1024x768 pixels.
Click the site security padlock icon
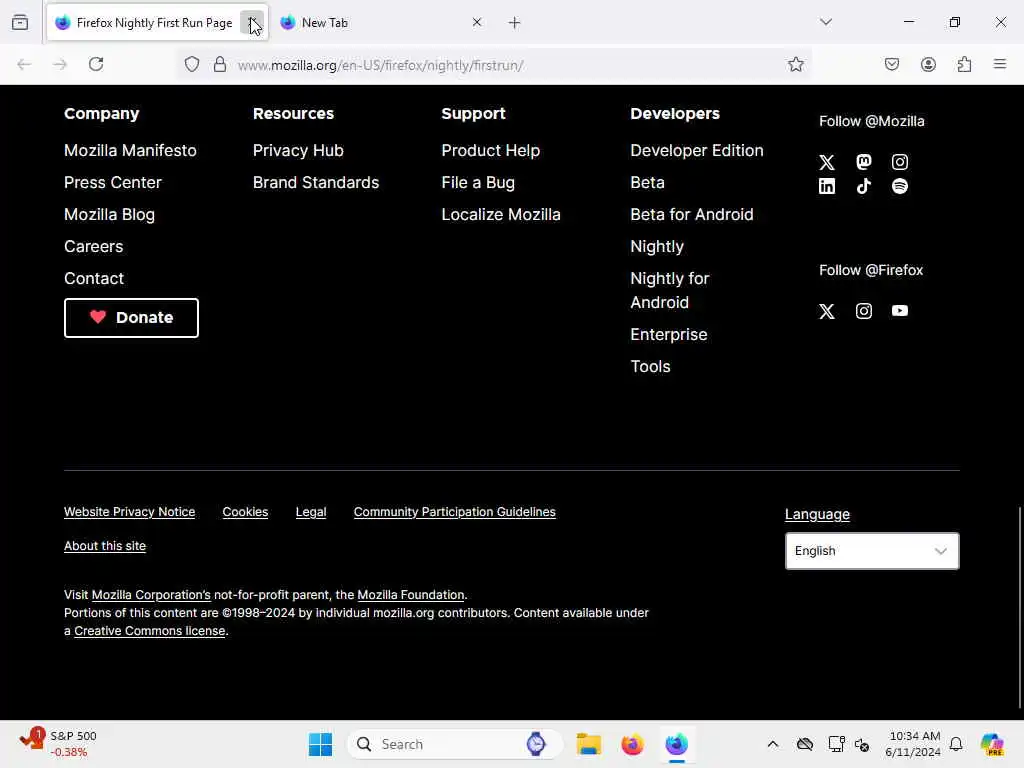point(220,64)
